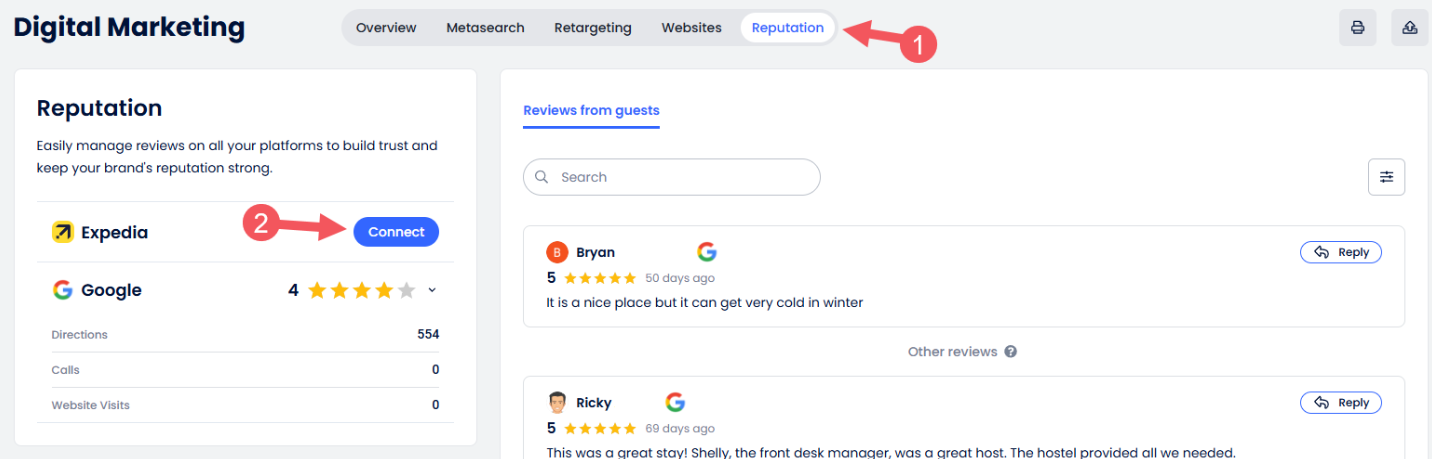Click the help icon beside Other reviews
Screen dimensions: 1432x459
[1011, 352]
